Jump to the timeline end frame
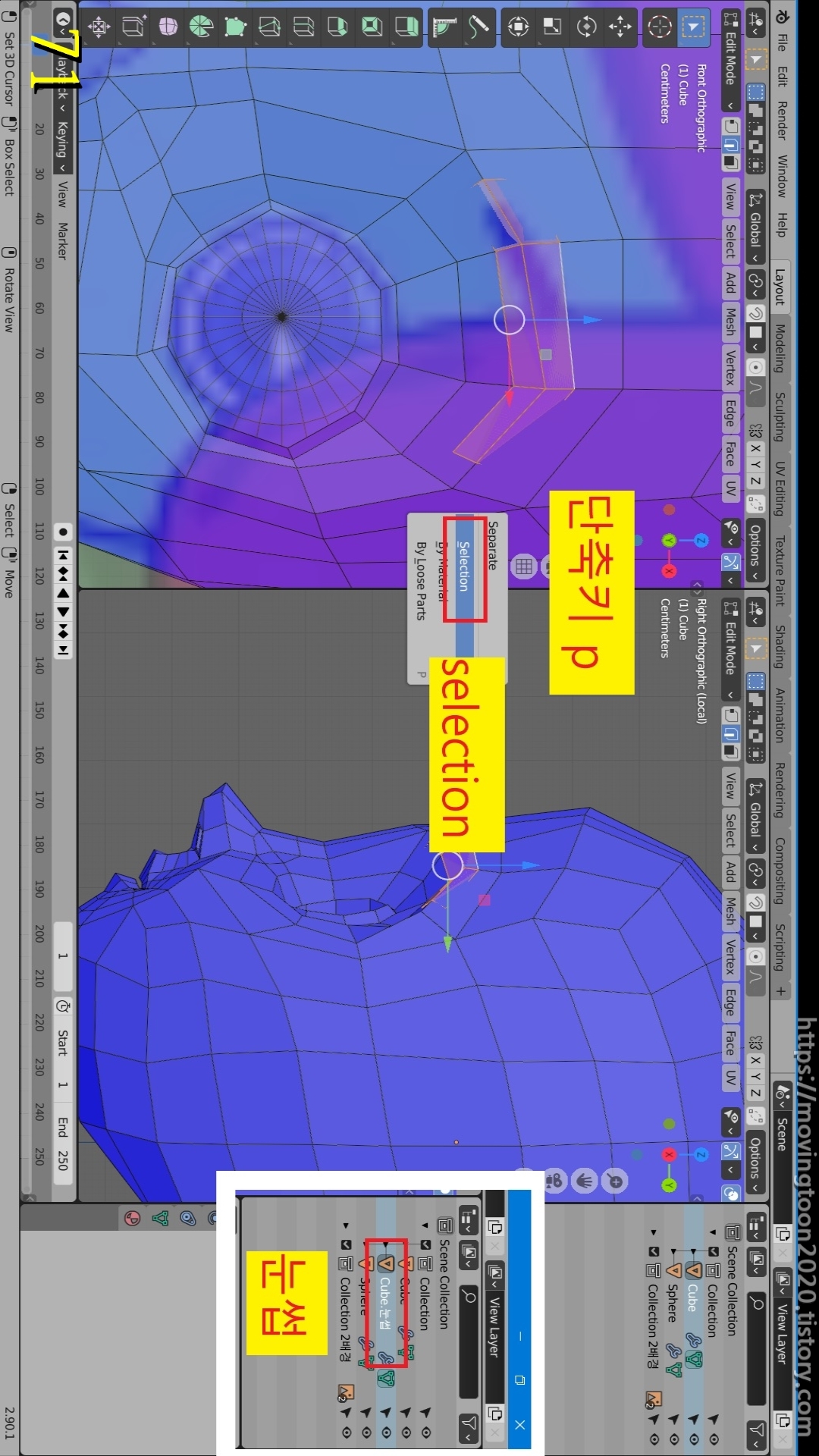 [x=64, y=650]
